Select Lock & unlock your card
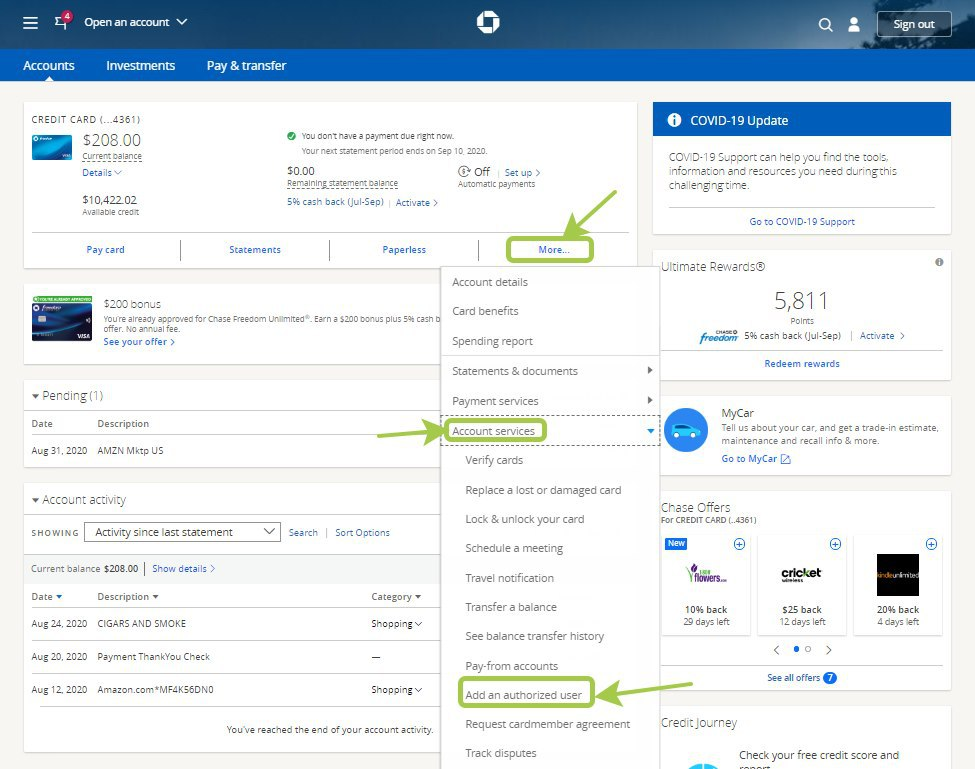The height and width of the screenshot is (769, 975). (525, 519)
